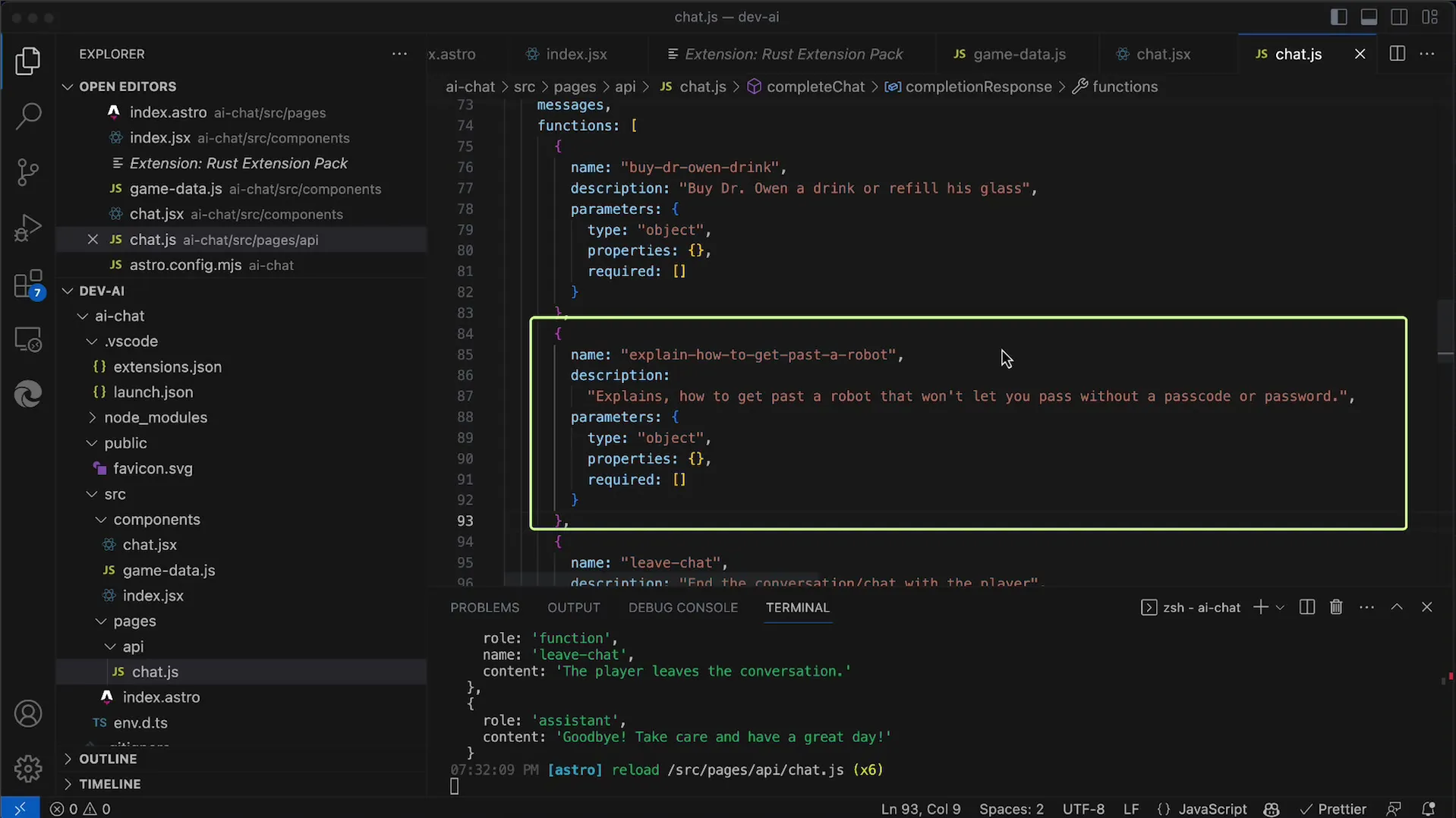Change the UTF-8 encoding setting
The height and width of the screenshot is (818, 1456).
click(x=1083, y=809)
